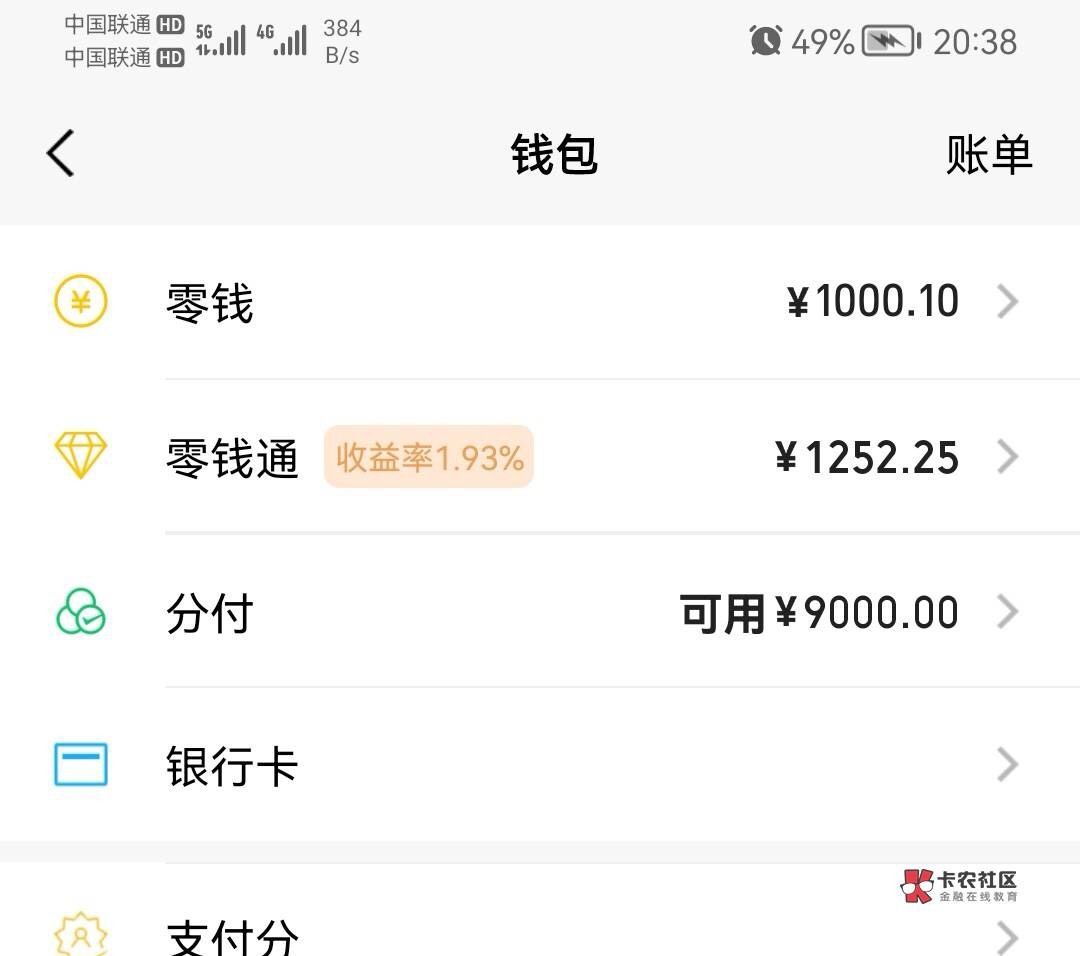Expand the 银行卡 row chevron
1080x956 pixels.
click(1007, 765)
